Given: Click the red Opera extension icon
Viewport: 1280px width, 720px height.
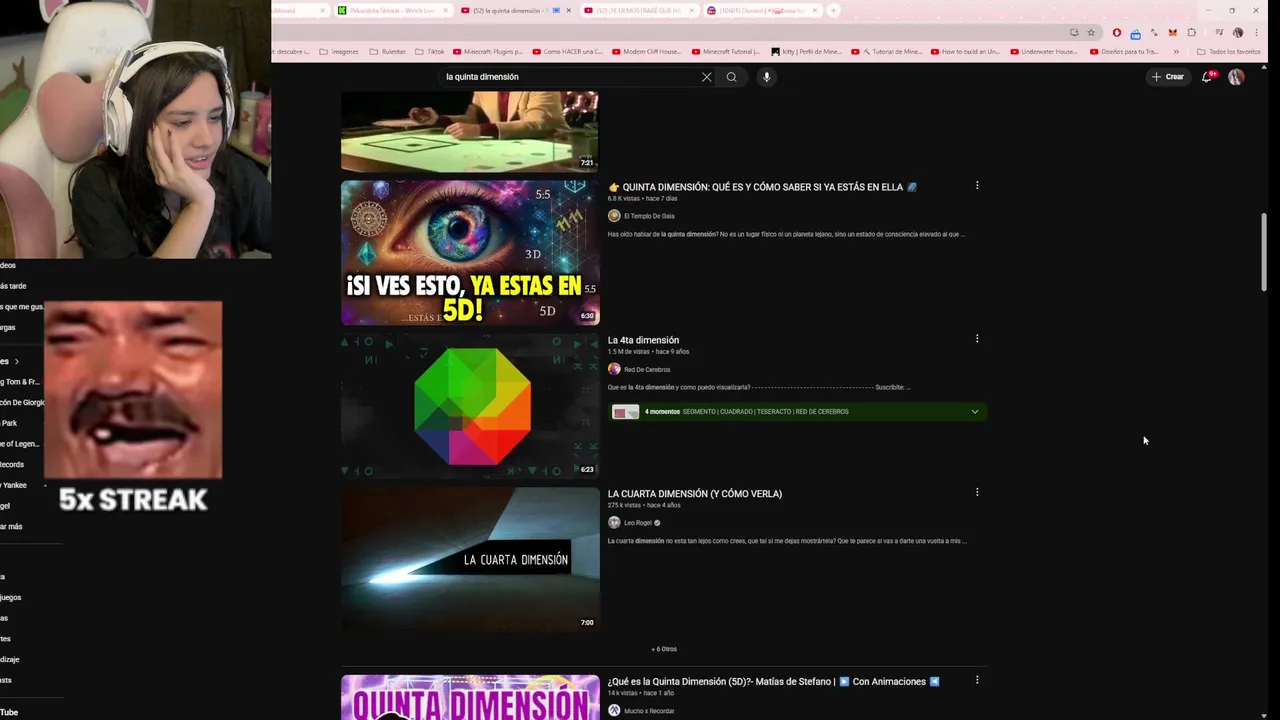Looking at the screenshot, I should [1117, 32].
